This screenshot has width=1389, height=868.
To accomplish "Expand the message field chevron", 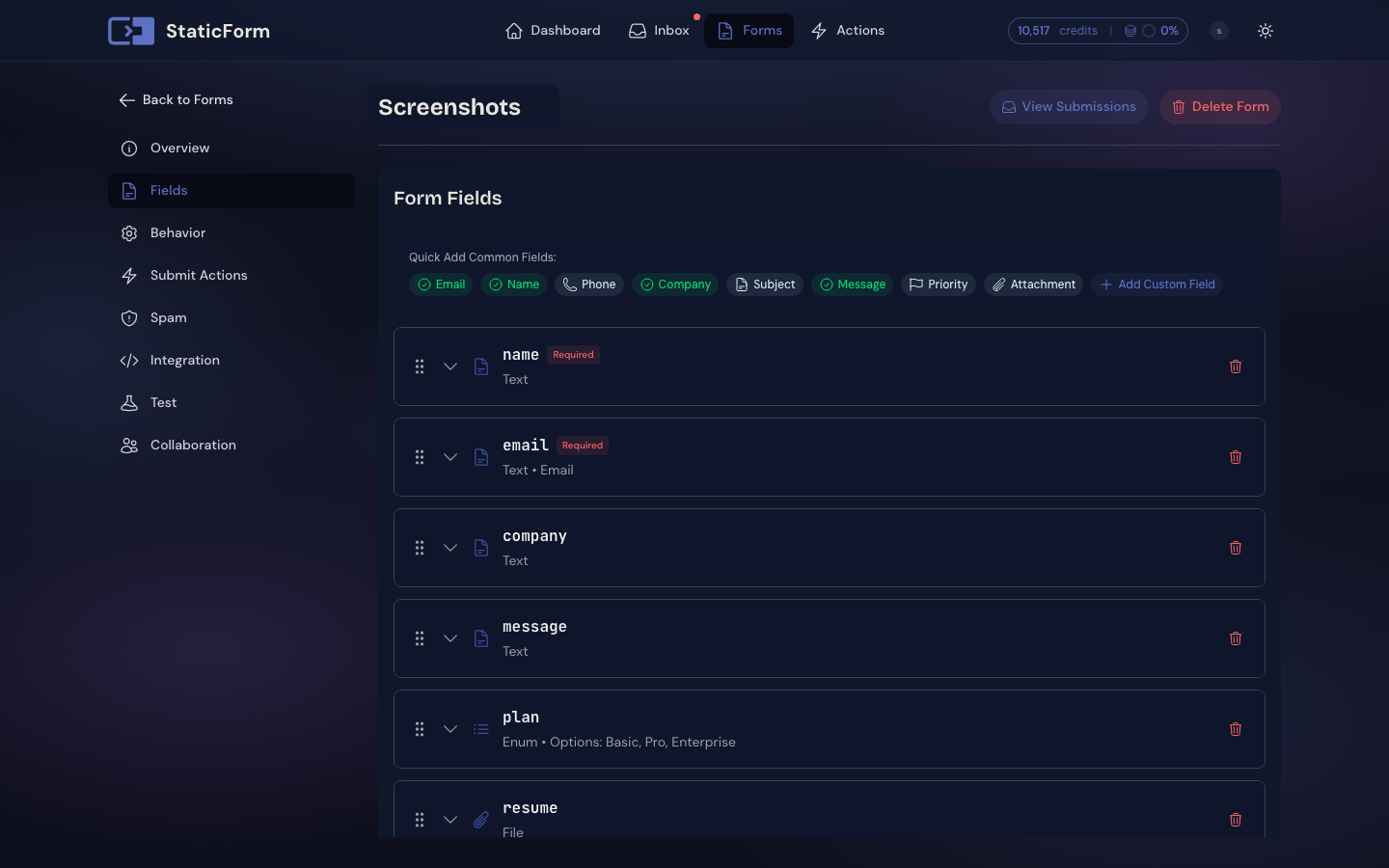I will click(450, 638).
